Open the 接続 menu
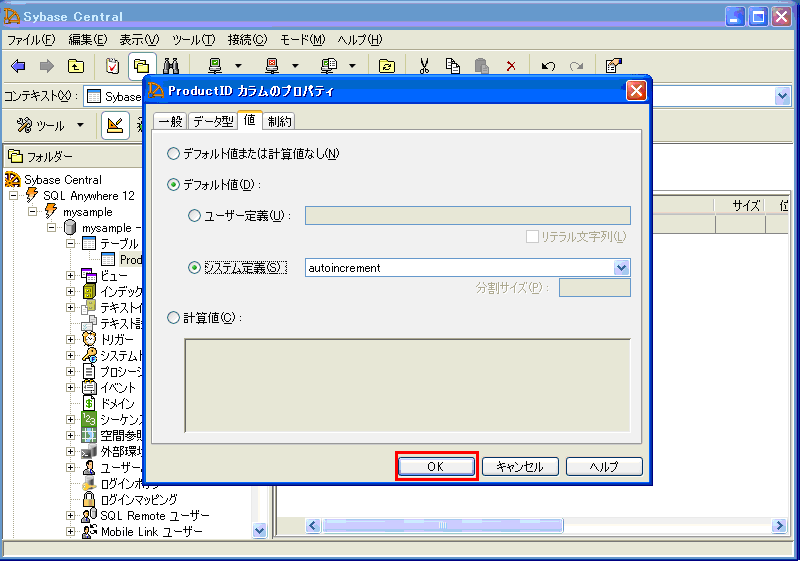Screen dimensions: 800x561 tap(247, 40)
